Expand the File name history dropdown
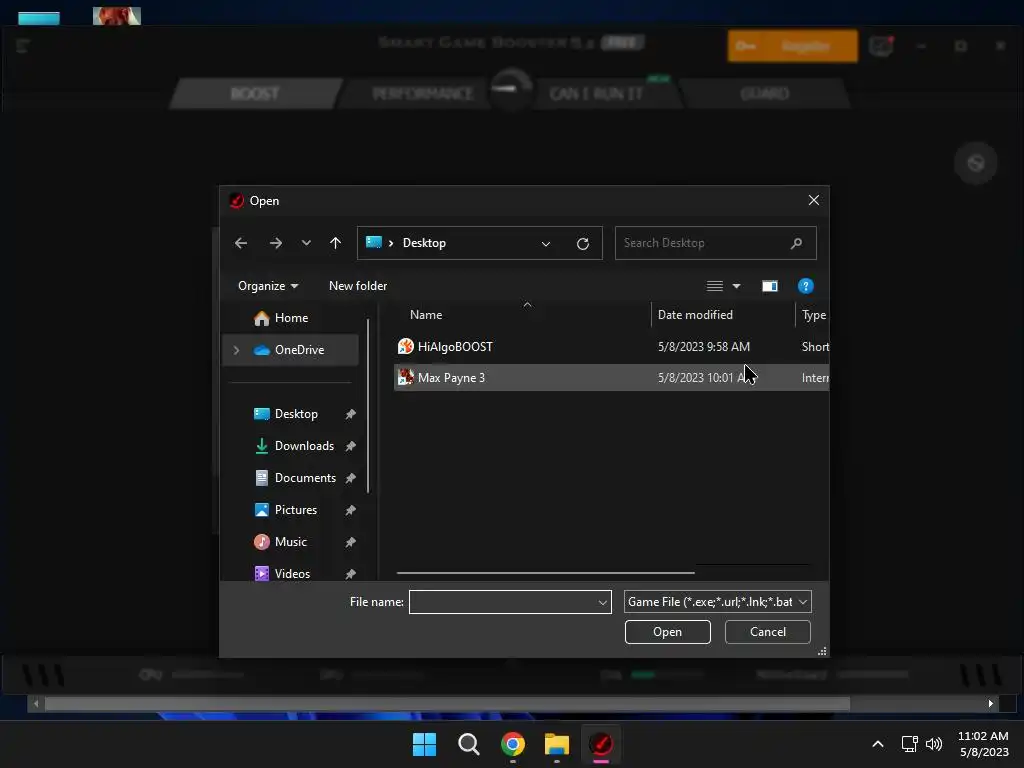Image resolution: width=1024 pixels, height=768 pixels. point(602,602)
